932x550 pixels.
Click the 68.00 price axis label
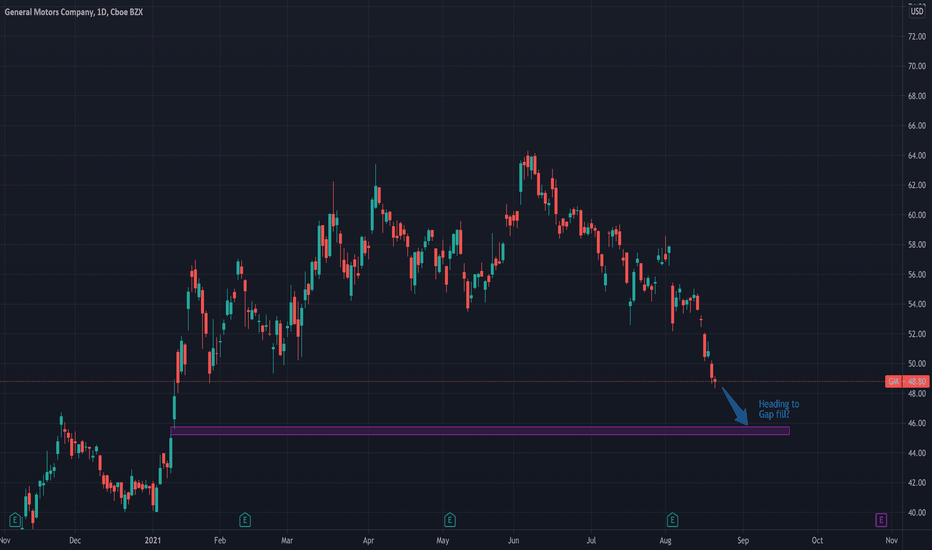click(917, 96)
